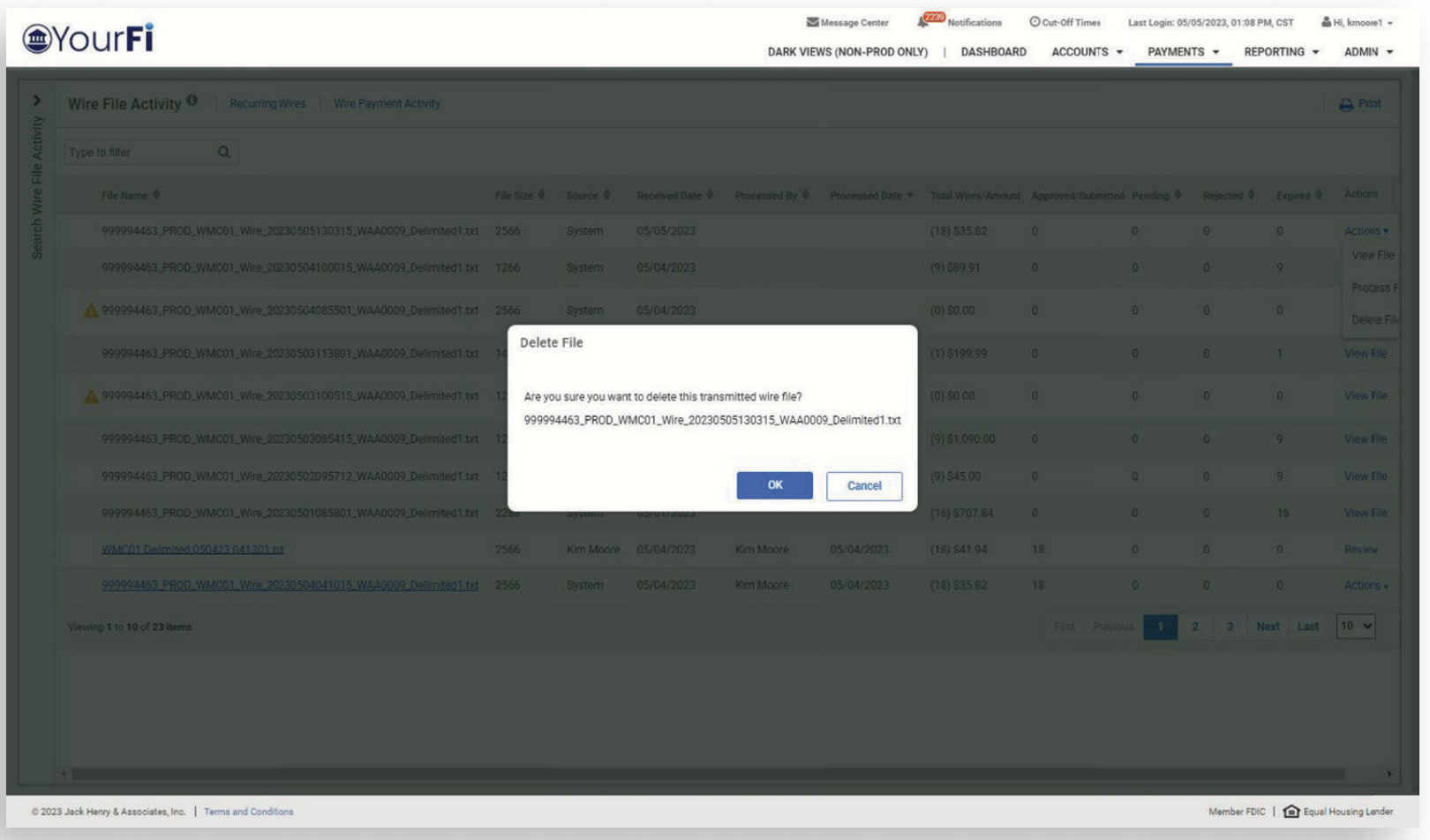Screen dimensions: 1430x840
Task: Open Cut-Off Times clock icon
Action: click(x=1035, y=22)
